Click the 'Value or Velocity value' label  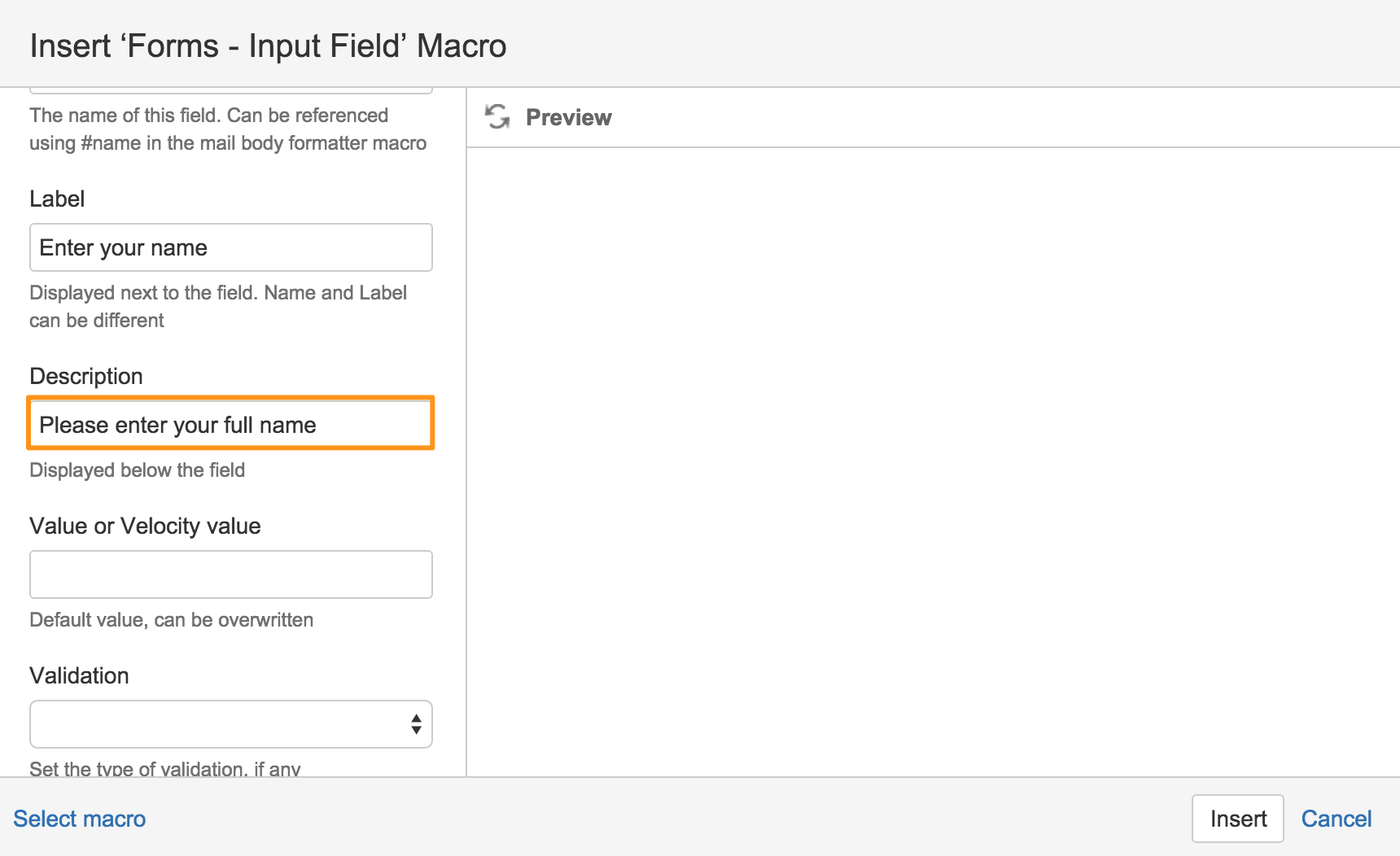[x=145, y=526]
